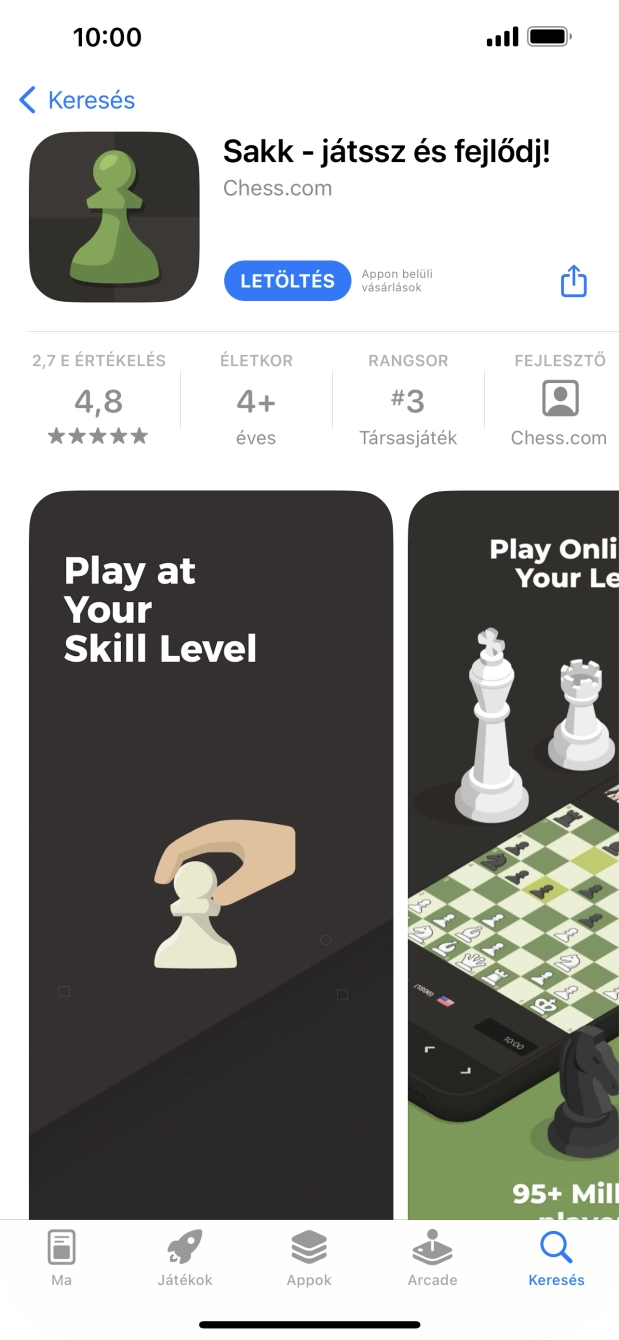
Task: Tap the Fejlesztő person icon
Action: pyautogui.click(x=560, y=400)
